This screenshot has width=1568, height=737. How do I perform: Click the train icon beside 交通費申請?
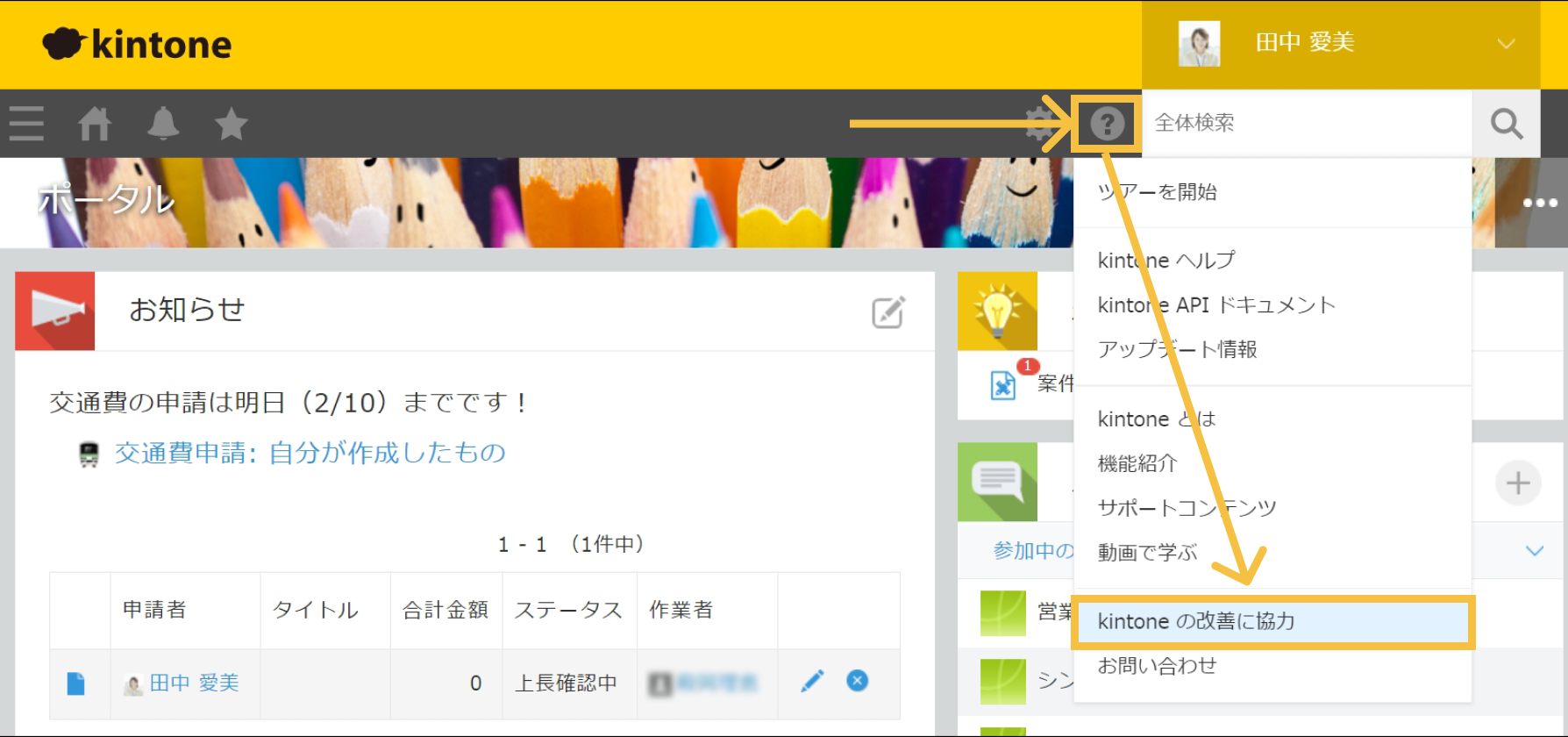[89, 454]
